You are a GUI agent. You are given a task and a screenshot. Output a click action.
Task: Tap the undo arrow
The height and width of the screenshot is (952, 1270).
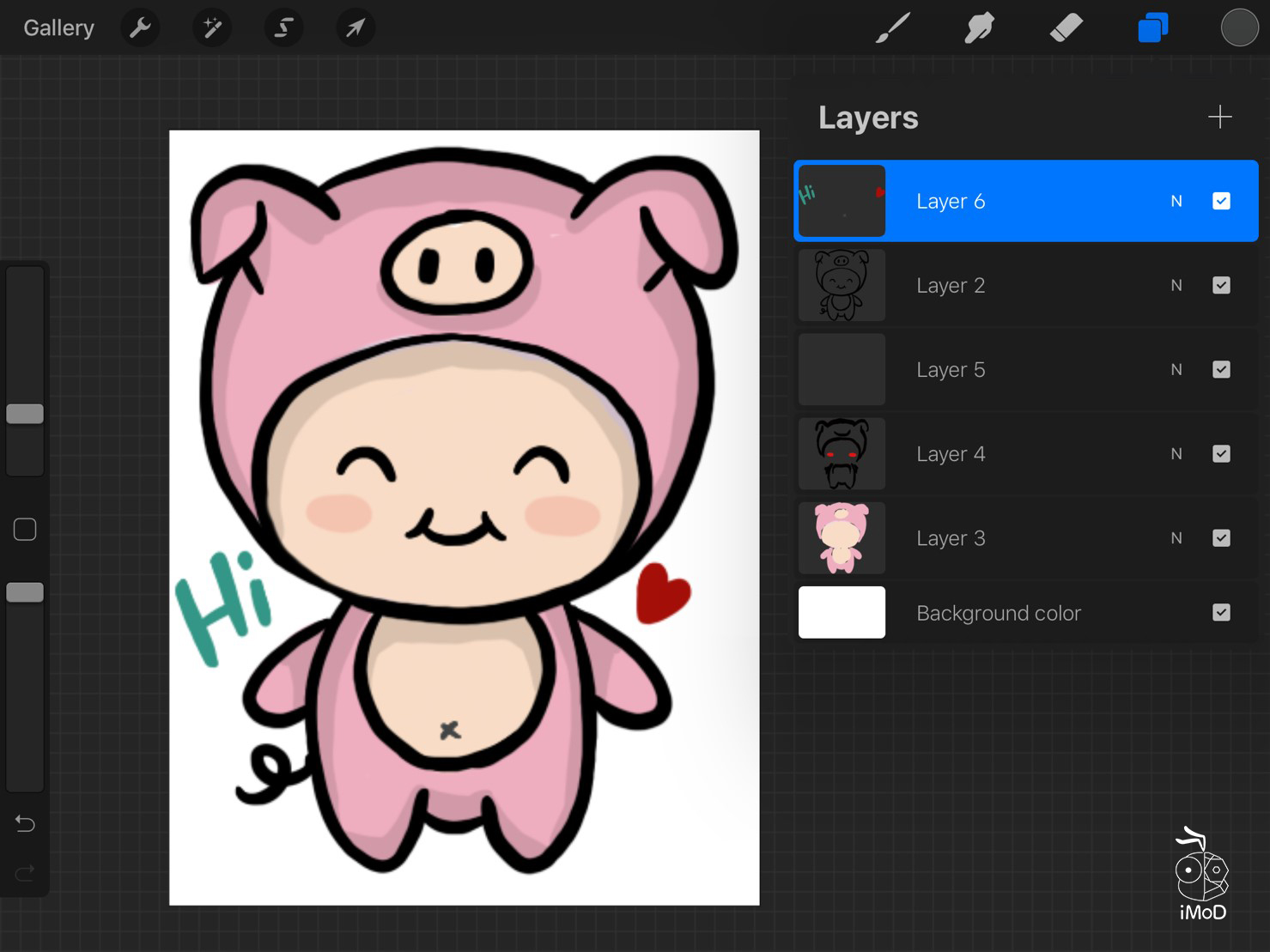25,824
